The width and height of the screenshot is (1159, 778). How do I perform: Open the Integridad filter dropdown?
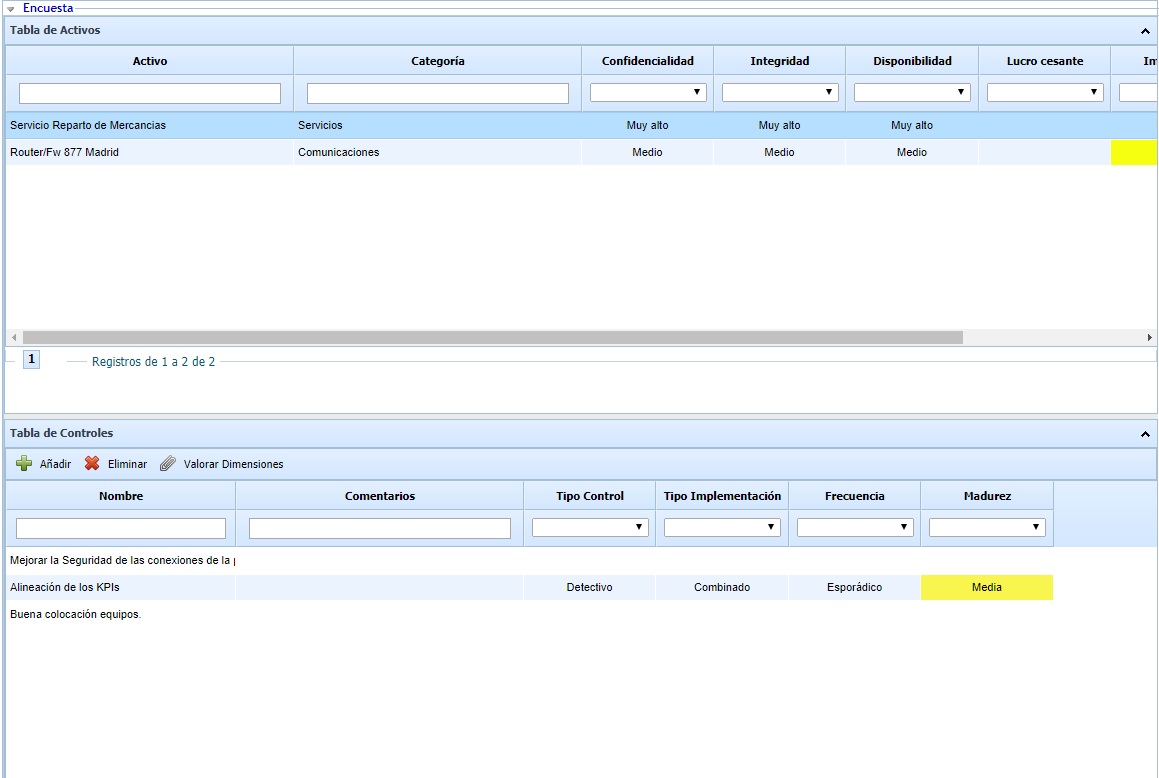pos(780,92)
